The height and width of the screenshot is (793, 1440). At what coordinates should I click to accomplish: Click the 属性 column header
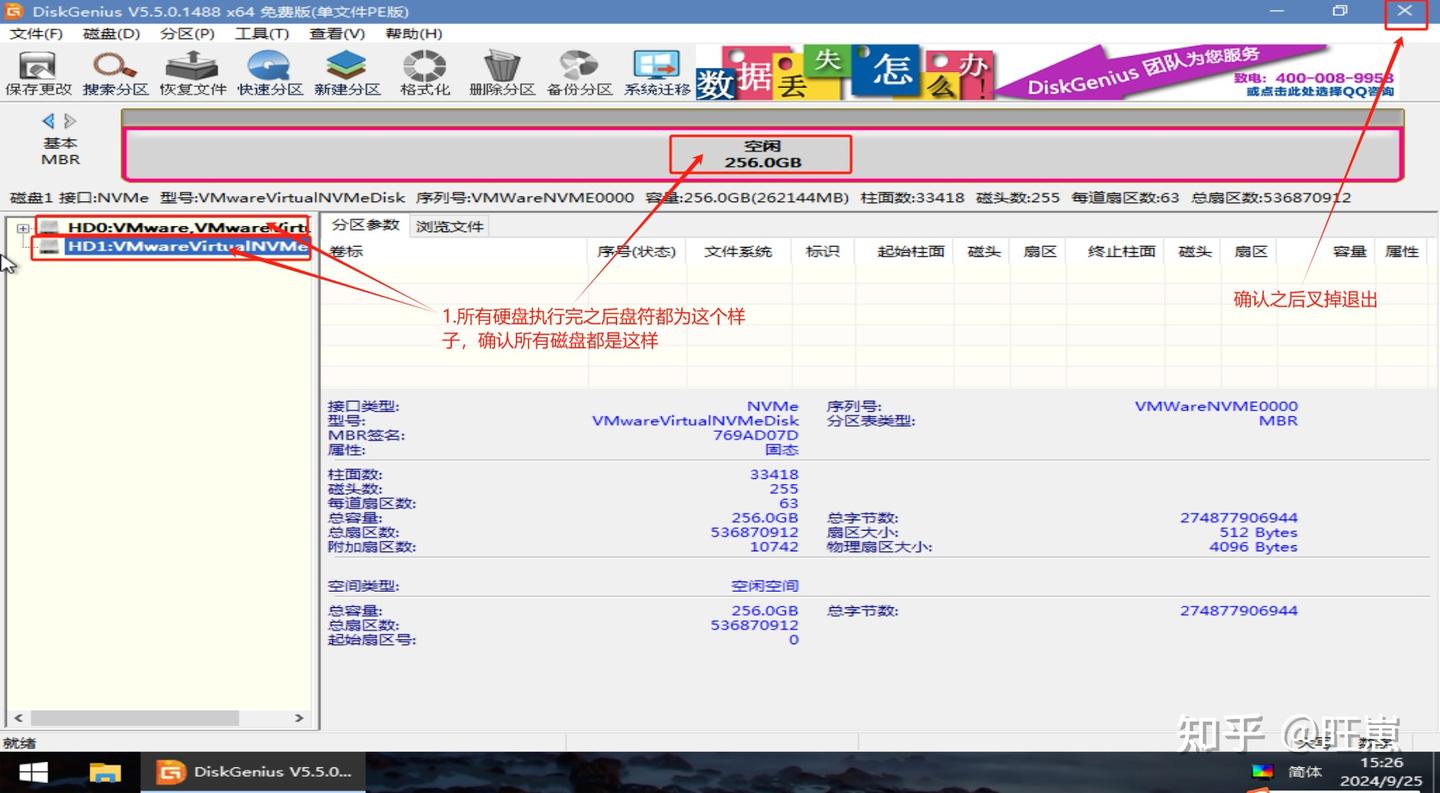pyautogui.click(x=1402, y=252)
